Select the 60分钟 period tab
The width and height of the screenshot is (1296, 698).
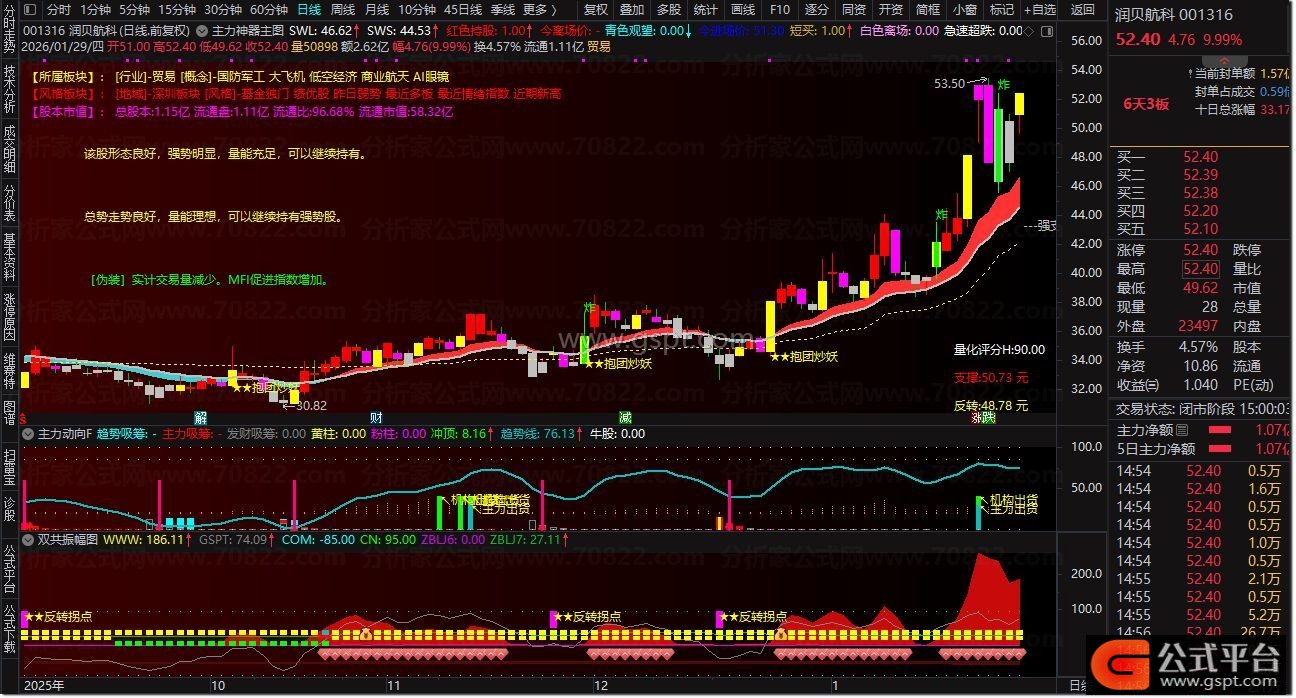pos(268,9)
